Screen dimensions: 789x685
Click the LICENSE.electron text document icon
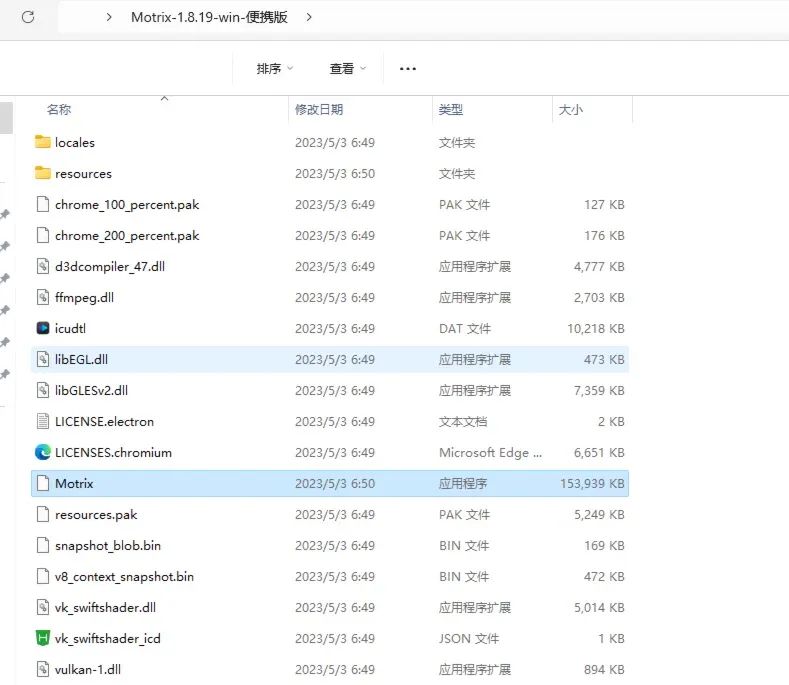[x=43, y=421]
